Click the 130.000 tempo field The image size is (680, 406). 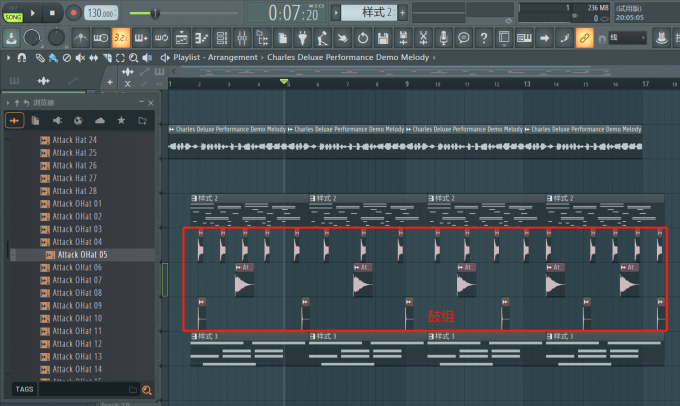(101, 13)
